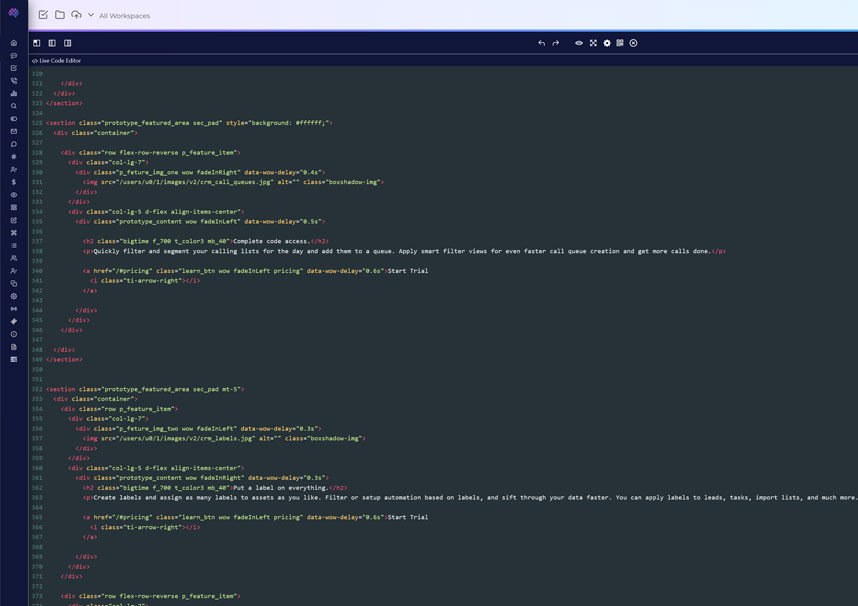Click the chevron next to the upload icon
Image resolution: width=858 pixels, height=606 pixels.
click(x=91, y=16)
